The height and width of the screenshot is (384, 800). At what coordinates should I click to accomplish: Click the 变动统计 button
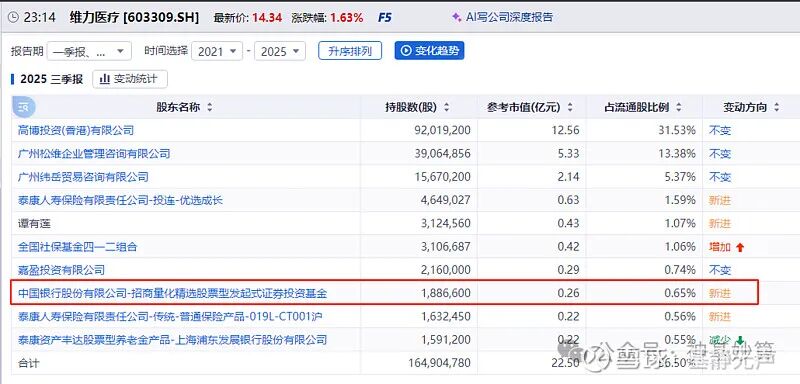[x=130, y=79]
